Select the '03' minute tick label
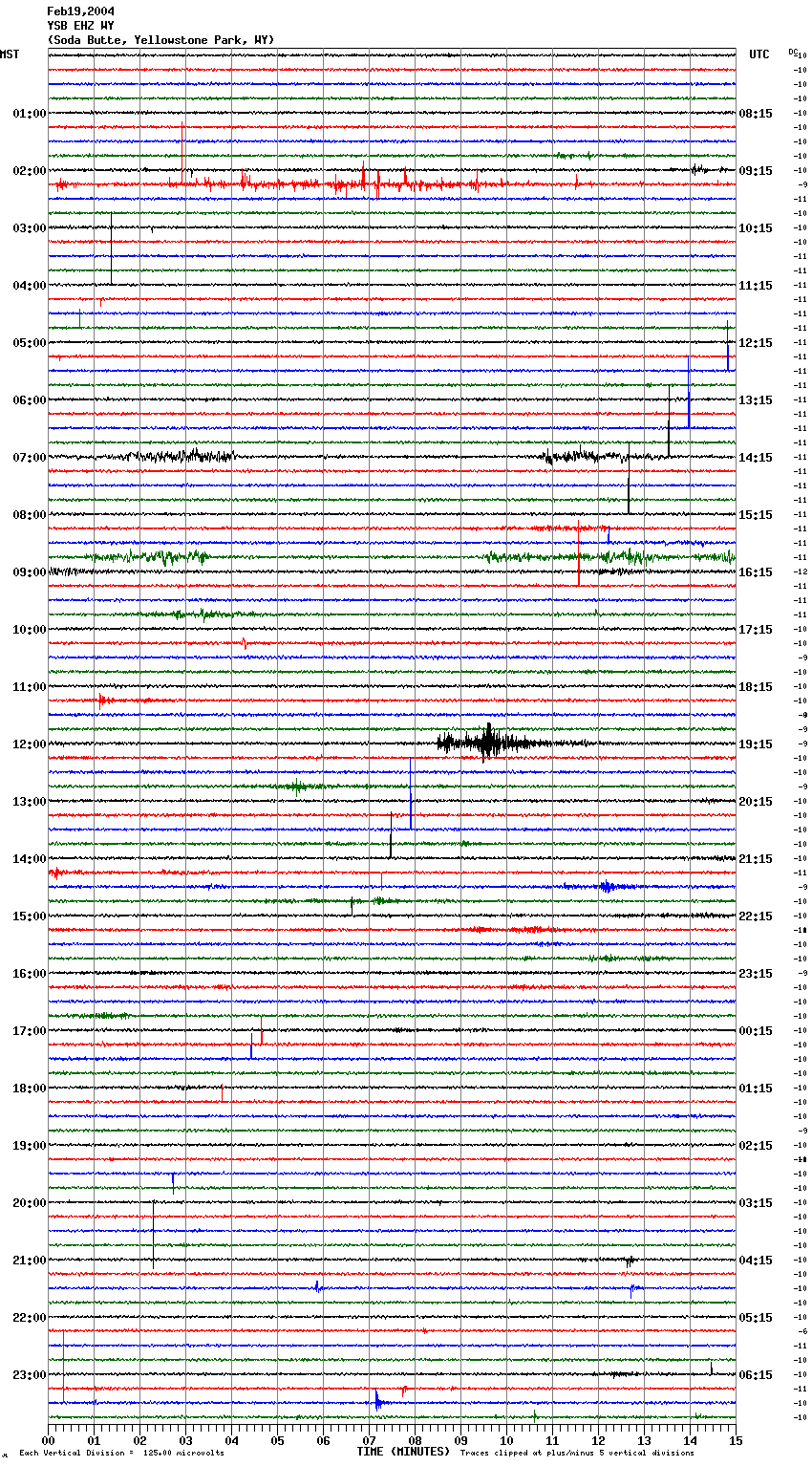 click(185, 1440)
